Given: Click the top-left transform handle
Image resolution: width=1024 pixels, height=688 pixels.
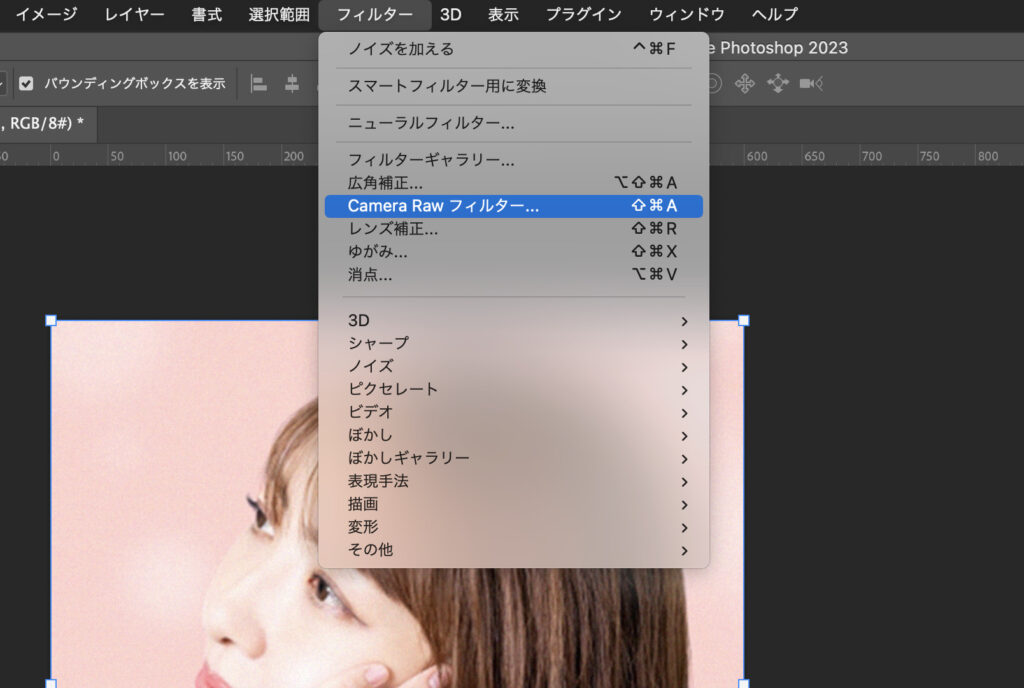Looking at the screenshot, I should (x=51, y=321).
